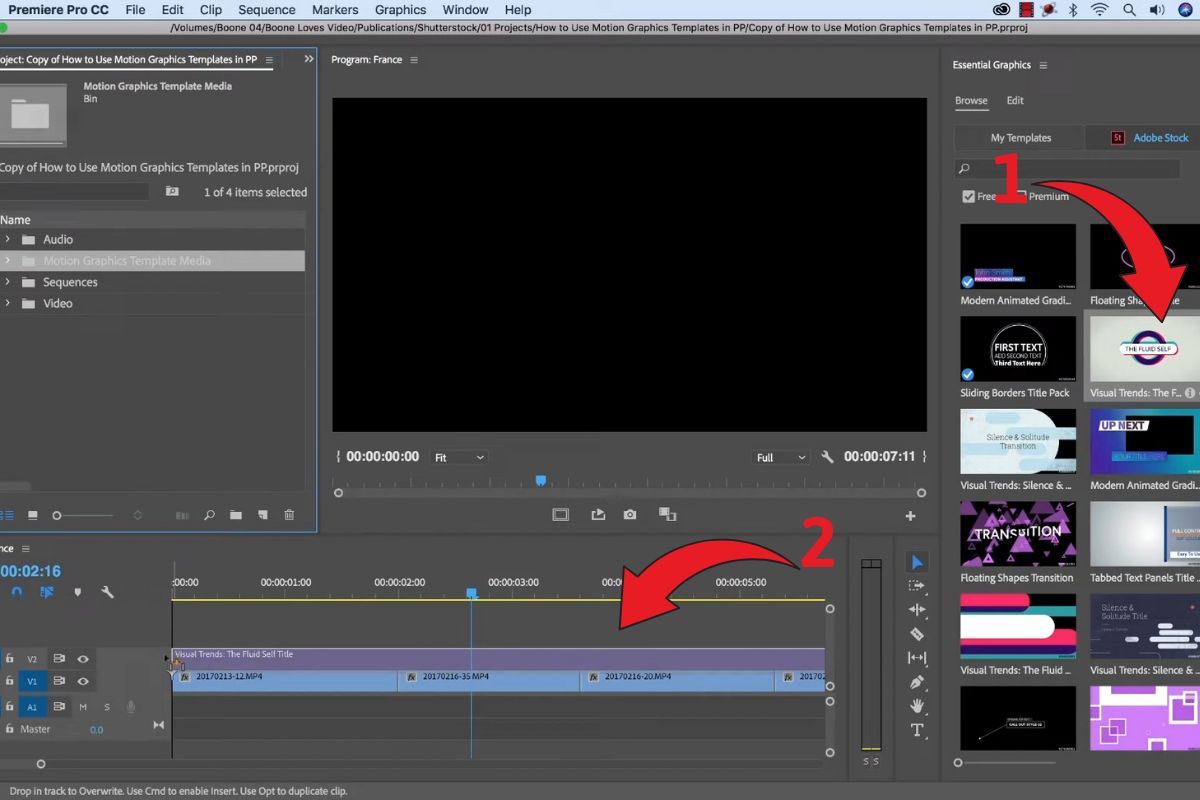Expand the Video bin
Viewport: 1200px width, 800px height.
7,303
